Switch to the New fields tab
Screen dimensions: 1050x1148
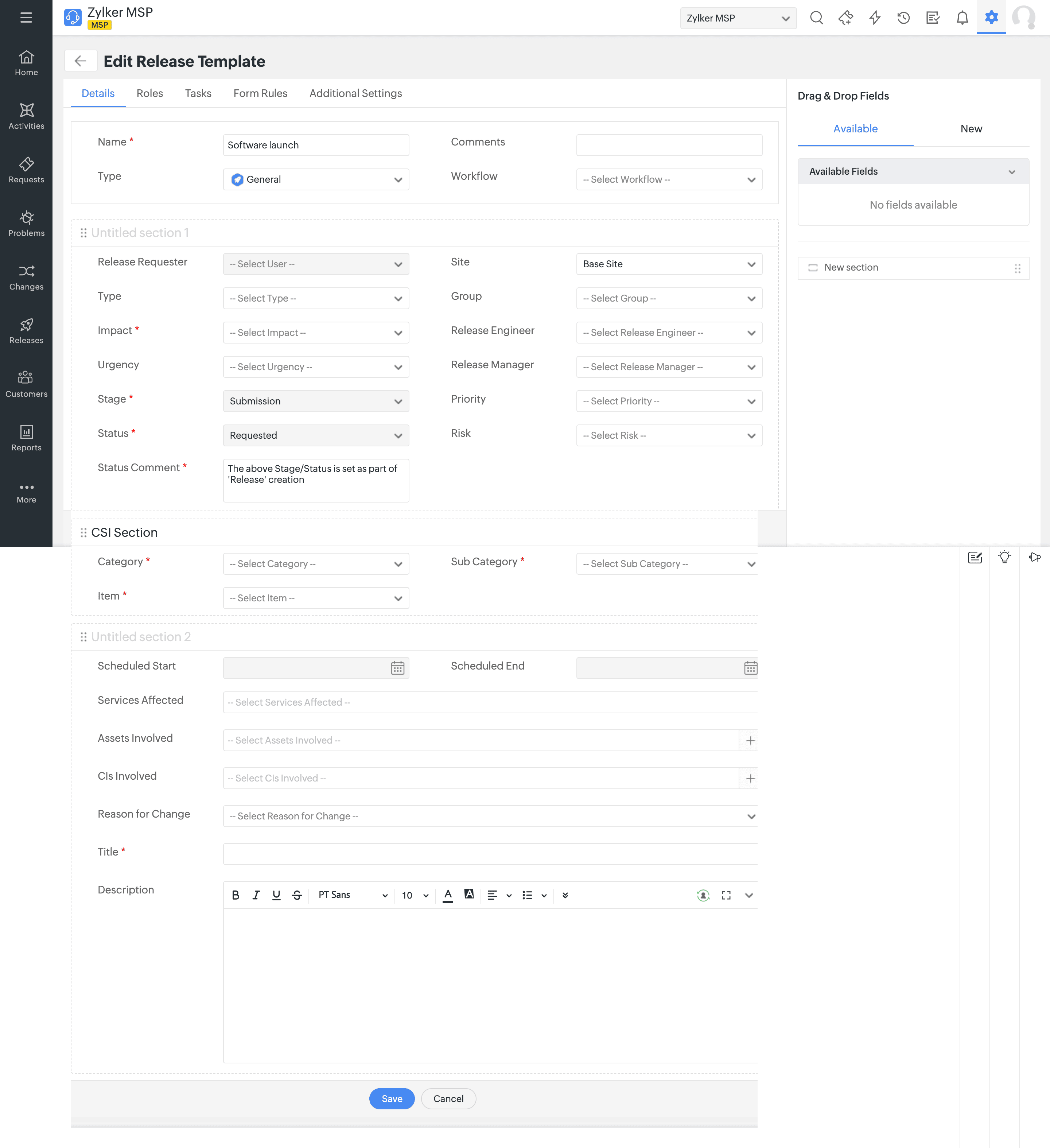(x=970, y=129)
